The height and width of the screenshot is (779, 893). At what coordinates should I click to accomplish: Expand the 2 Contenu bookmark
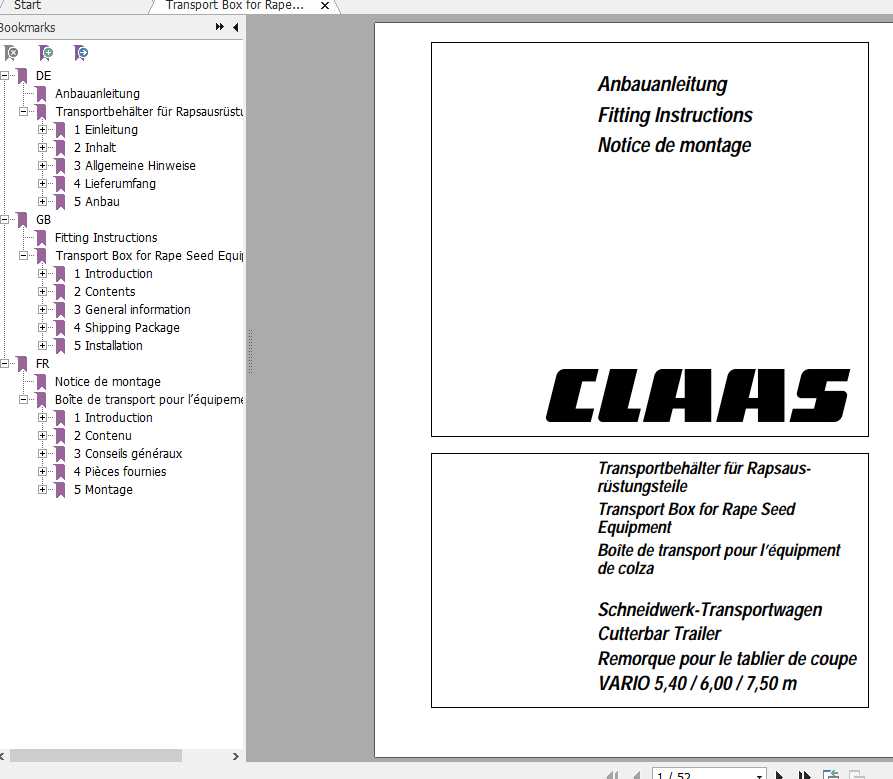pos(42,436)
